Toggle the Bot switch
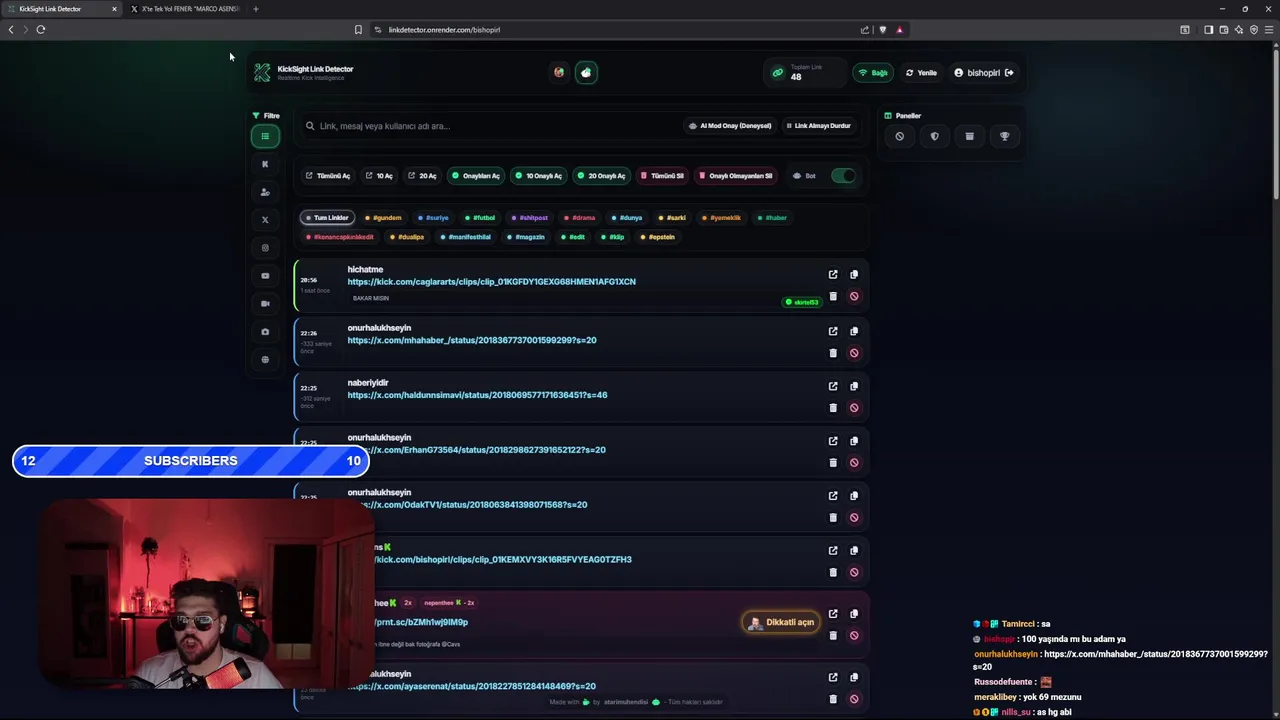The height and width of the screenshot is (720, 1280). (x=843, y=176)
